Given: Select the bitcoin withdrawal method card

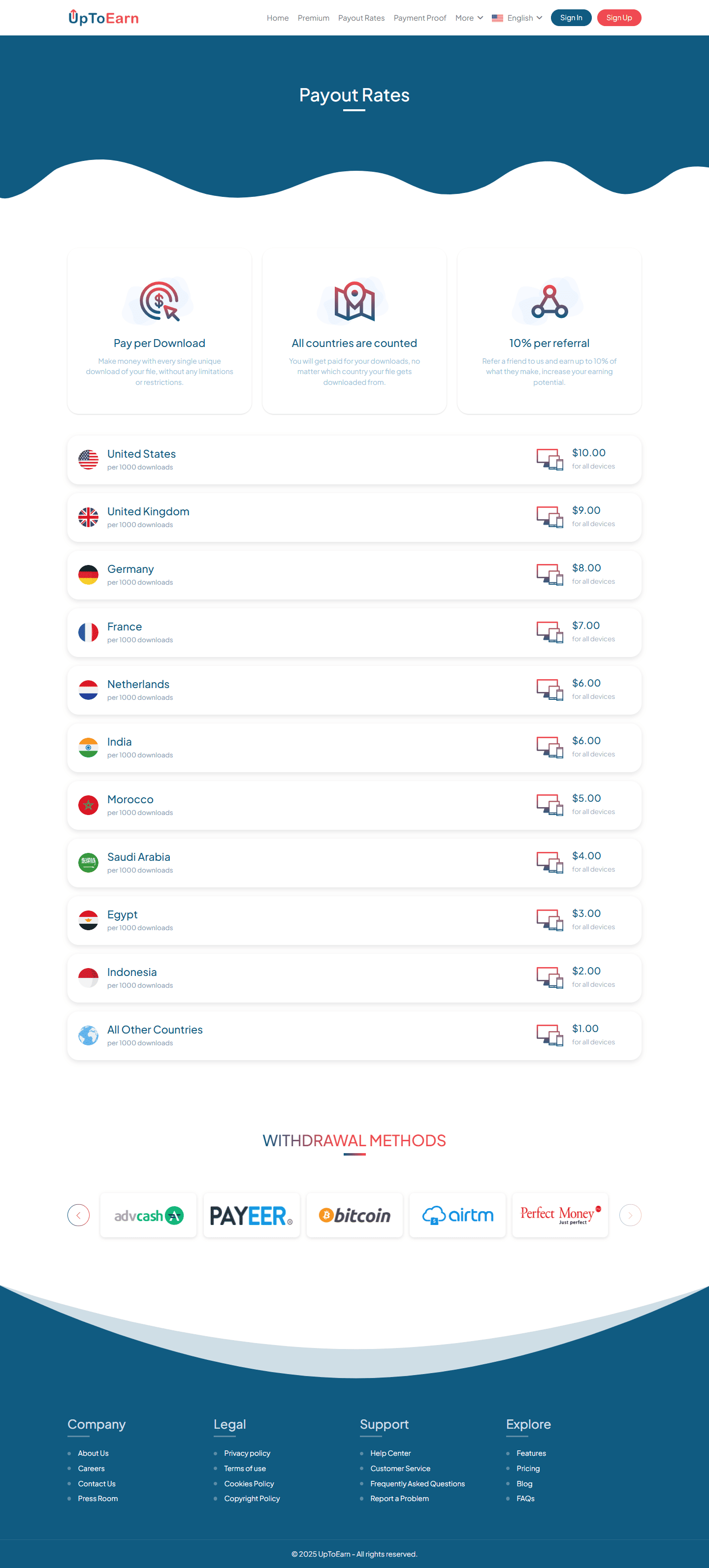Looking at the screenshot, I should (x=354, y=1215).
